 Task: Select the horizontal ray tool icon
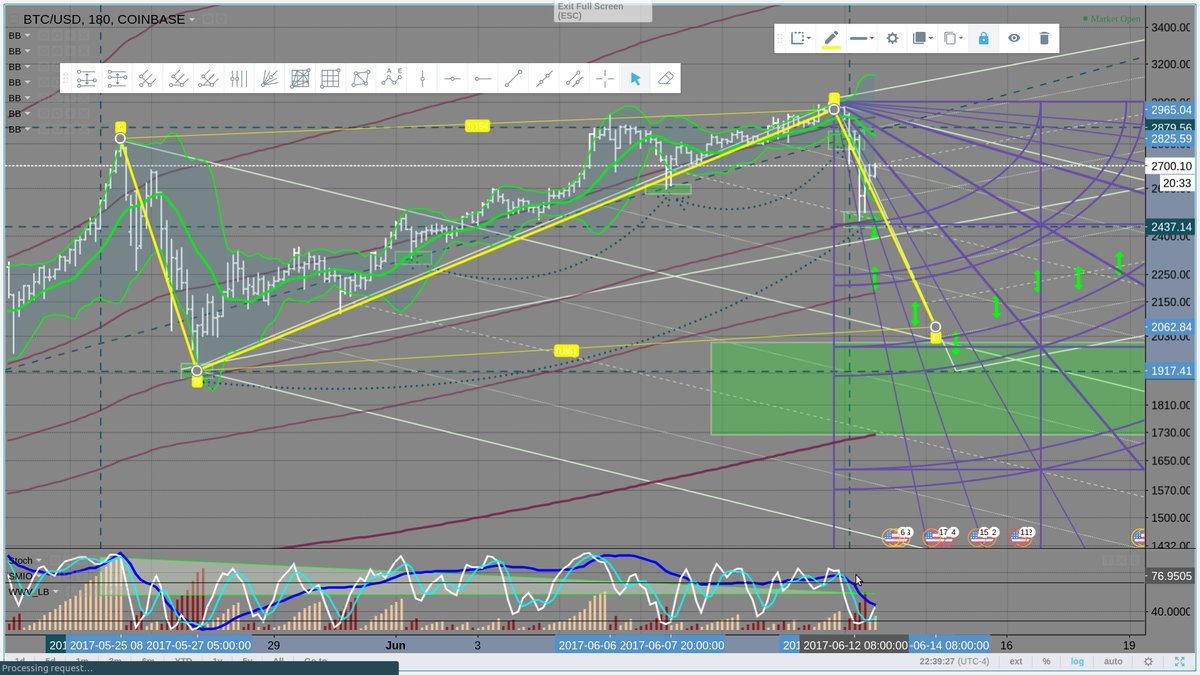483,78
